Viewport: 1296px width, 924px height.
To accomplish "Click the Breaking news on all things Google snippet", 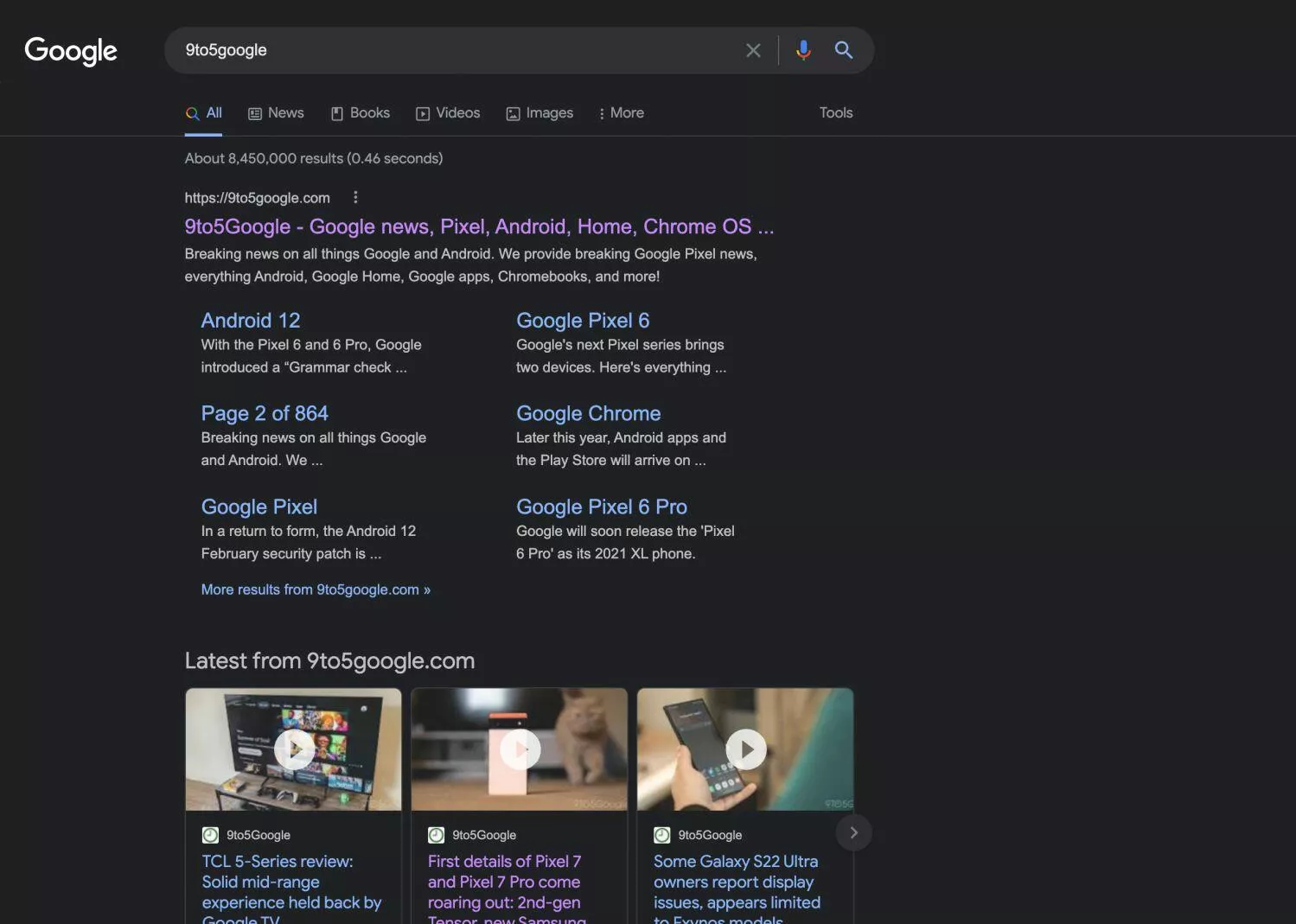I will [x=470, y=265].
